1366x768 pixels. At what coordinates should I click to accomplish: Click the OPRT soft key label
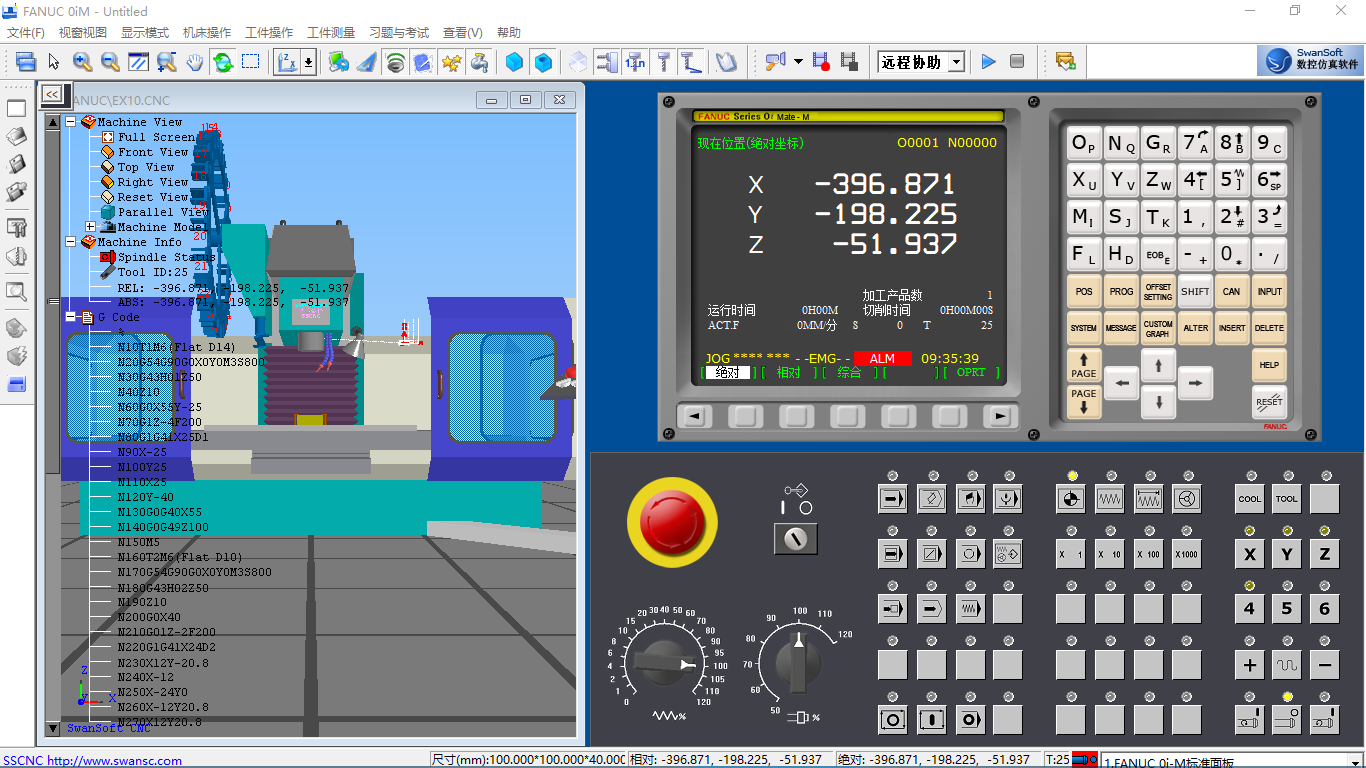971,372
